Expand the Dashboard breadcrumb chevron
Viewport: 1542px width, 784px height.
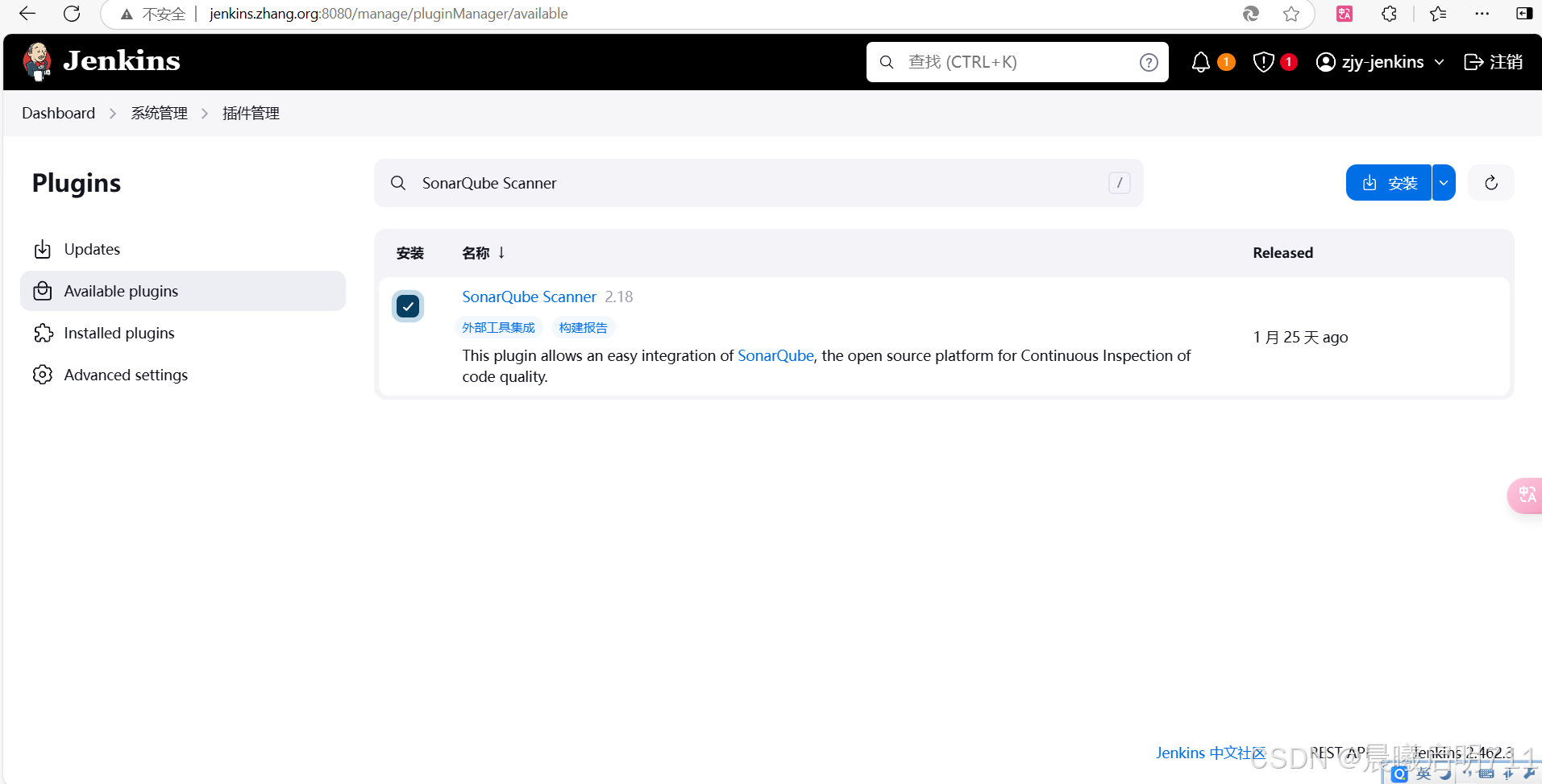point(113,114)
